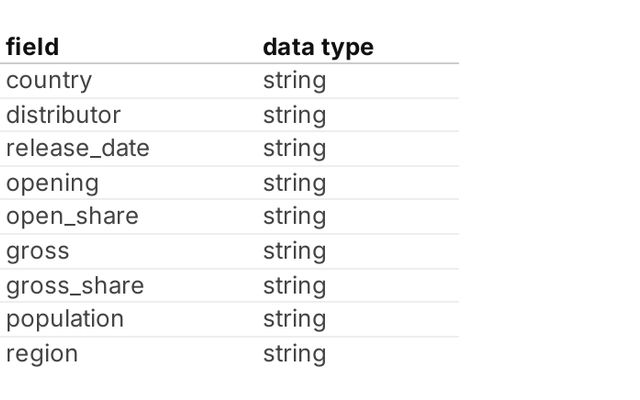Select the 'opening' field cell

(53, 183)
